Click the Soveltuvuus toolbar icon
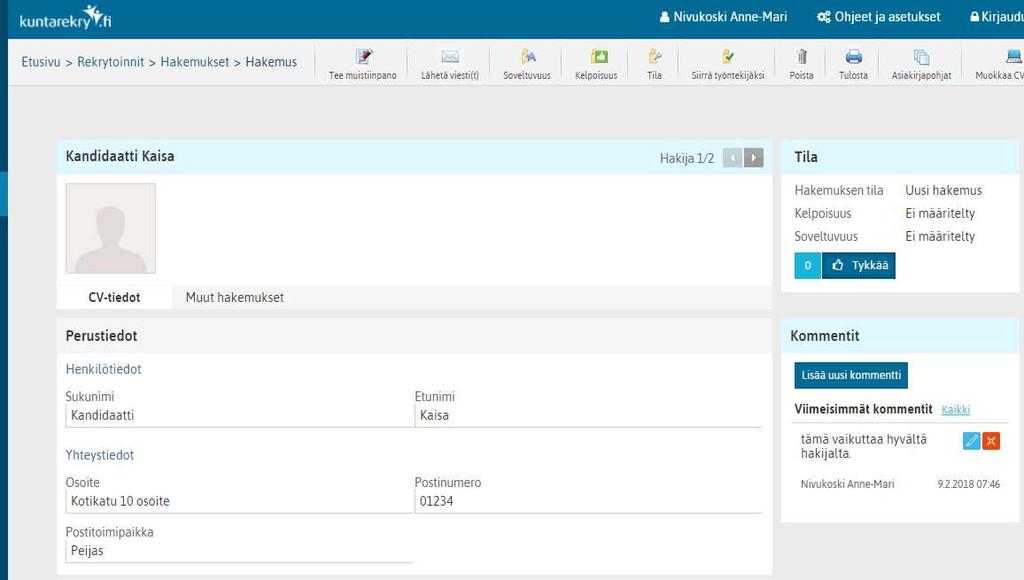This screenshot has height=580, width=1024. point(528,57)
